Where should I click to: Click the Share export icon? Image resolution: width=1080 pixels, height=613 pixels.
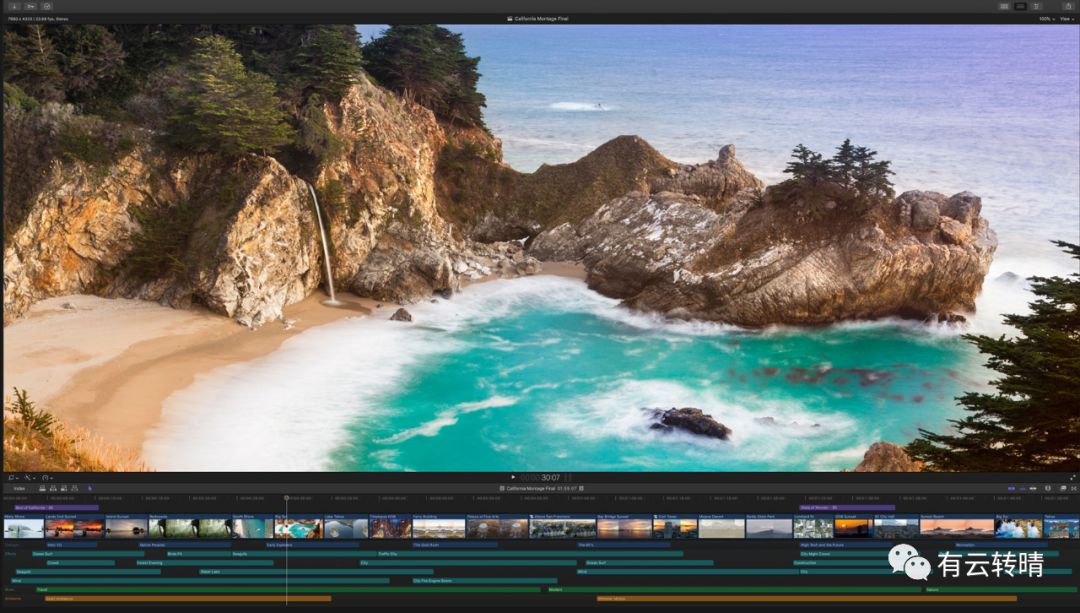tap(1068, 6)
